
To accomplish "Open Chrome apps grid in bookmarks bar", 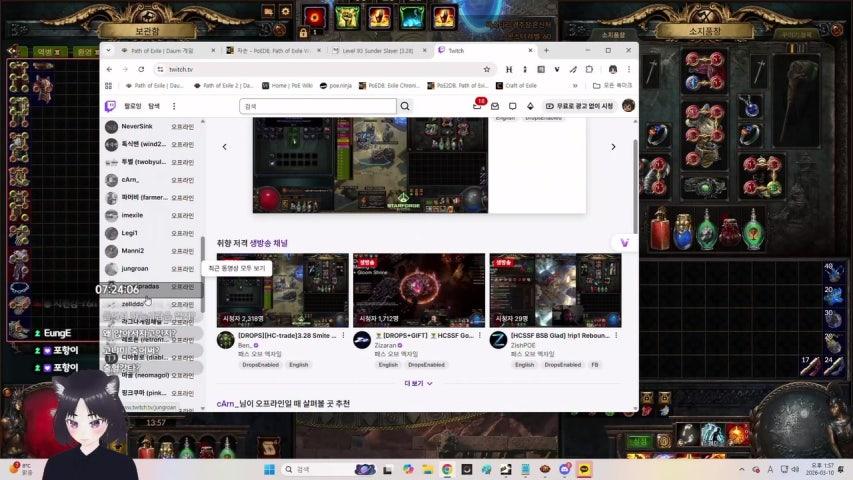I will 108,85.
